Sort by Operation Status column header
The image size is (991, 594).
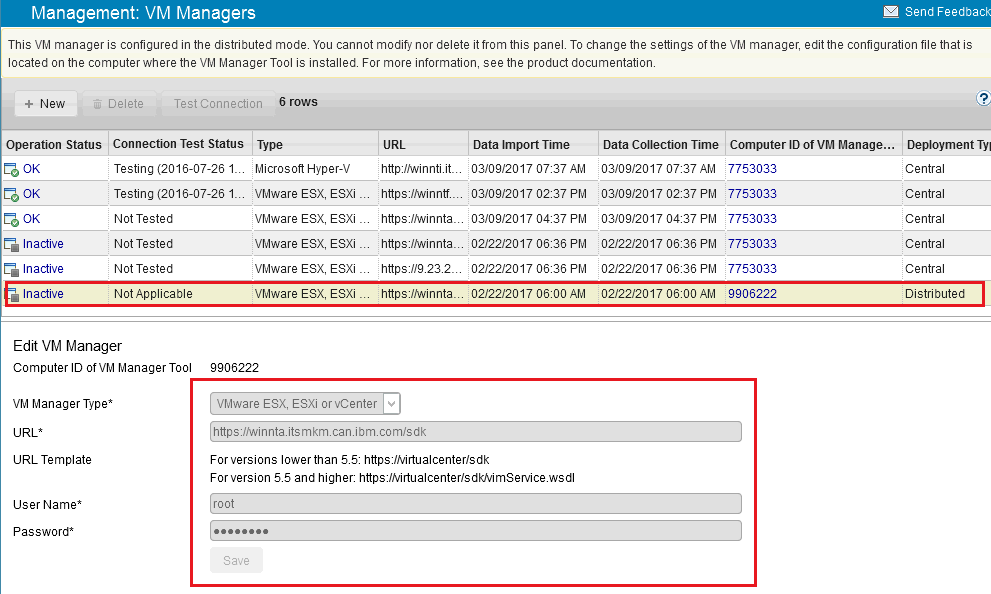click(54, 145)
